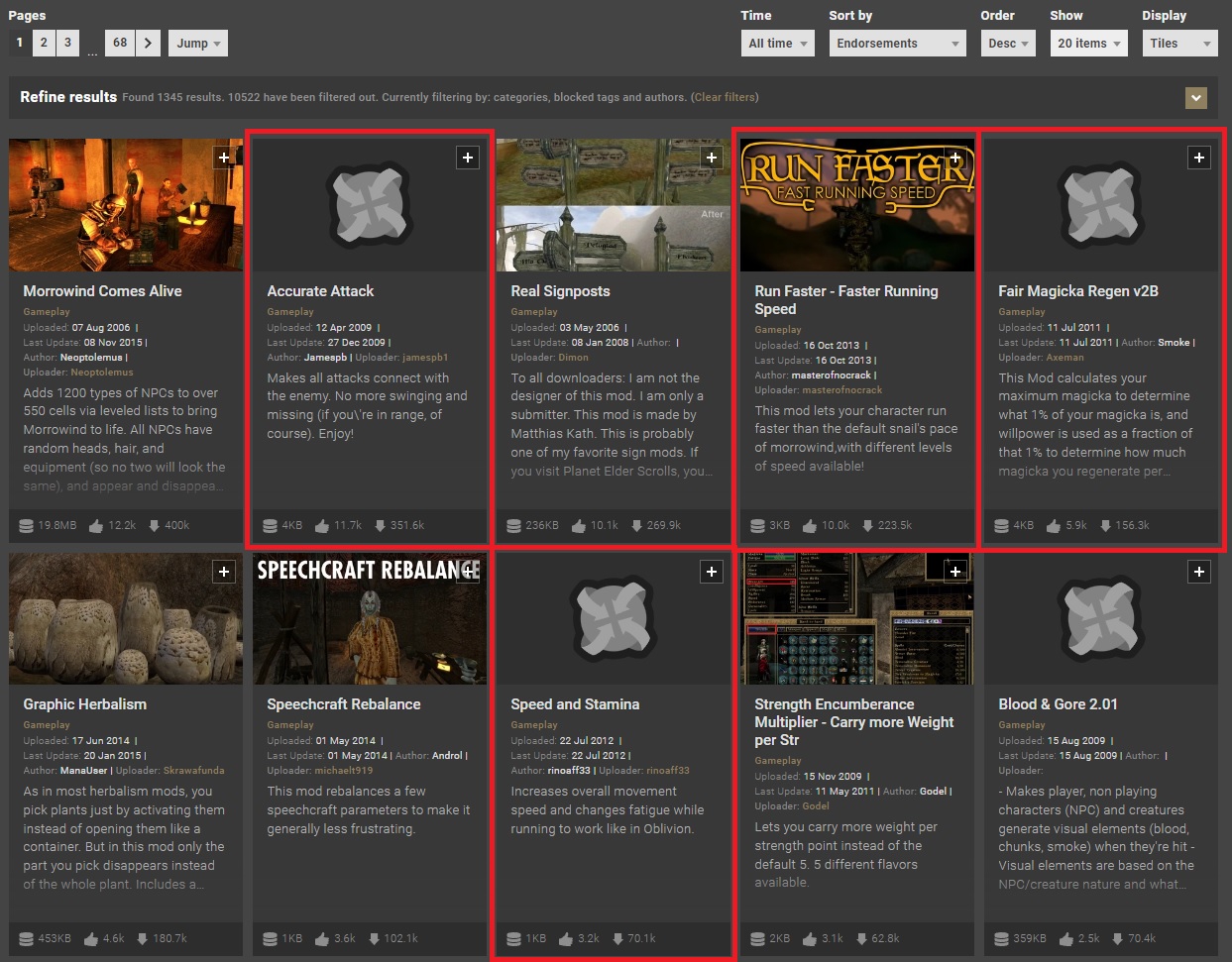Click the Graphic Herbalism thumbnail image

click(126, 618)
